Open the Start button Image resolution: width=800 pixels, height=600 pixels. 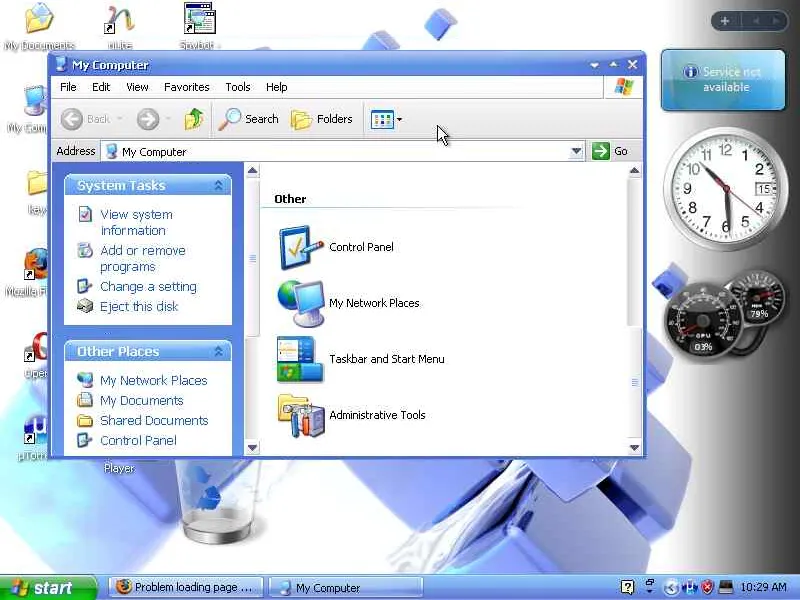(x=48, y=588)
